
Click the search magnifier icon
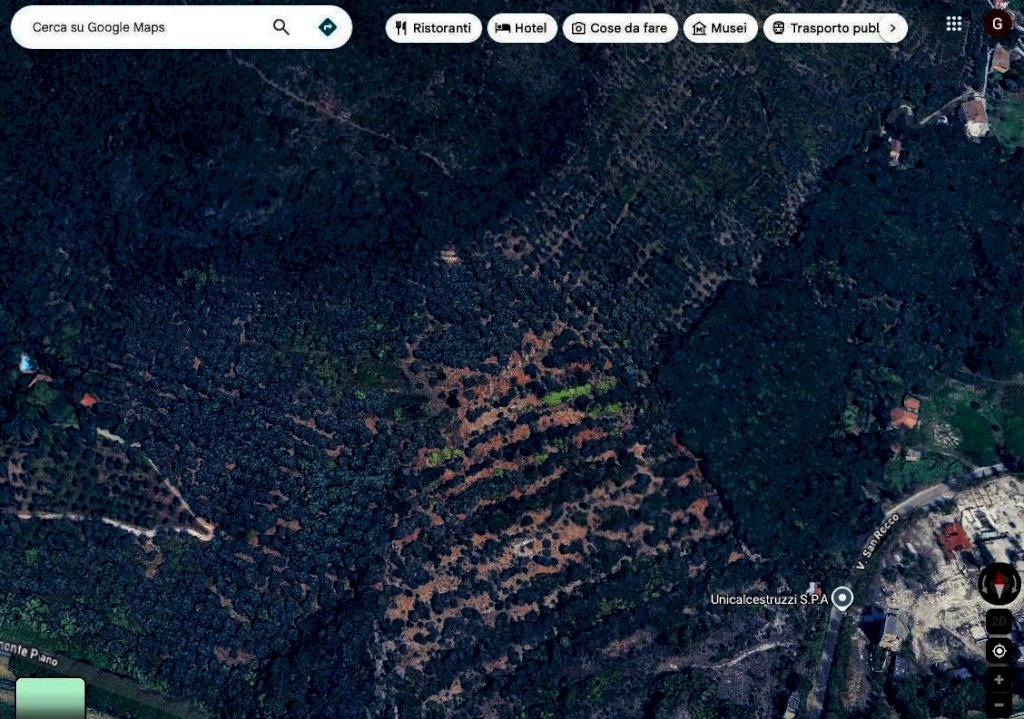point(281,27)
